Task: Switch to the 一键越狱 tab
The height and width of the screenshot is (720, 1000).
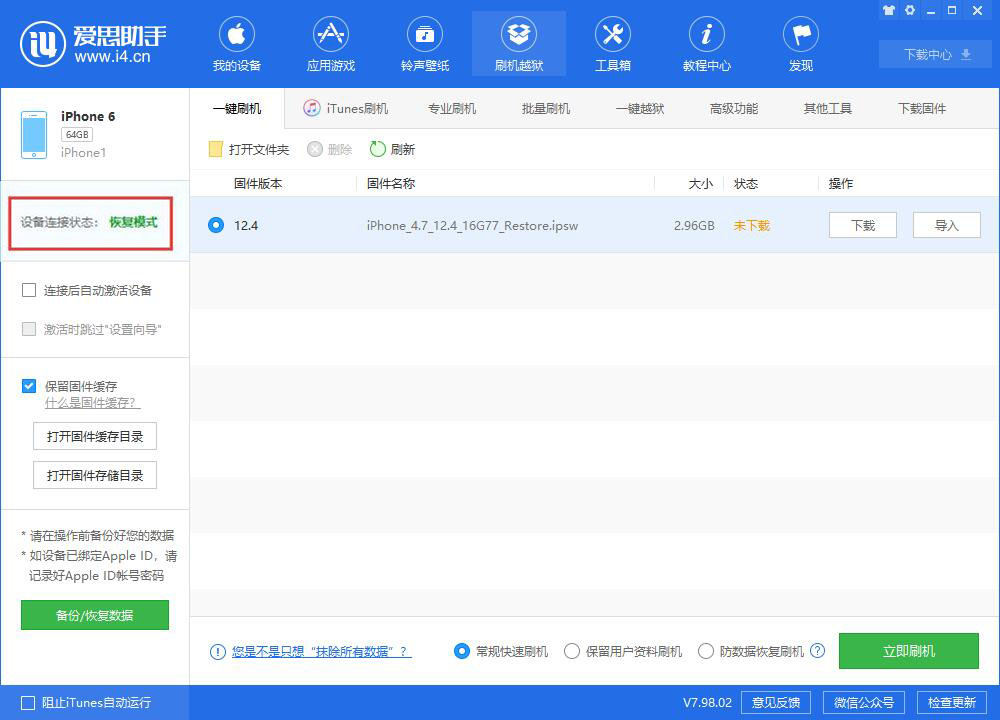Action: (640, 107)
